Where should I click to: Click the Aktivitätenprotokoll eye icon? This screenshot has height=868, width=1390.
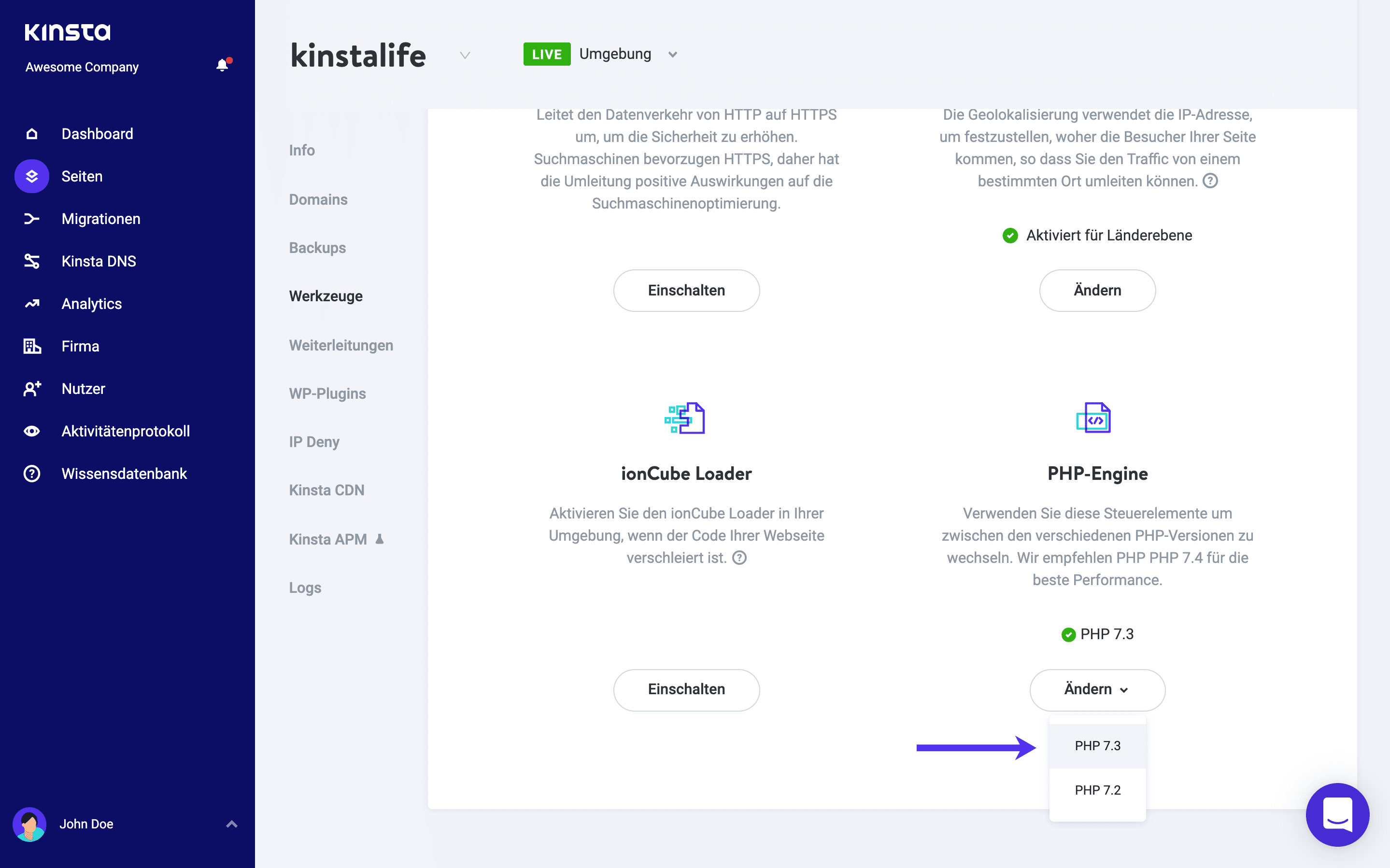pyautogui.click(x=31, y=431)
